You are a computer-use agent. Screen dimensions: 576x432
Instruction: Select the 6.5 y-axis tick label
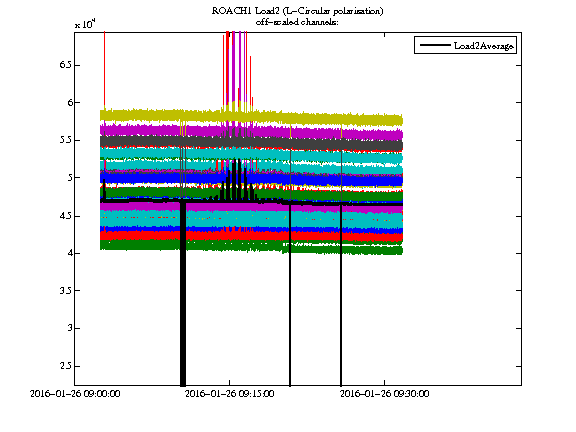point(64,65)
